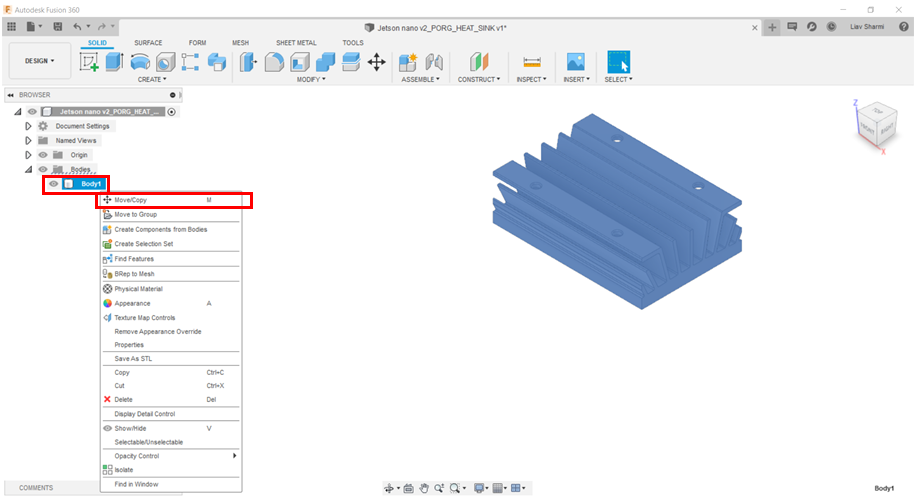Screen dimensions: 917x497
Task: Select the Shell tool
Action: tap(299, 62)
